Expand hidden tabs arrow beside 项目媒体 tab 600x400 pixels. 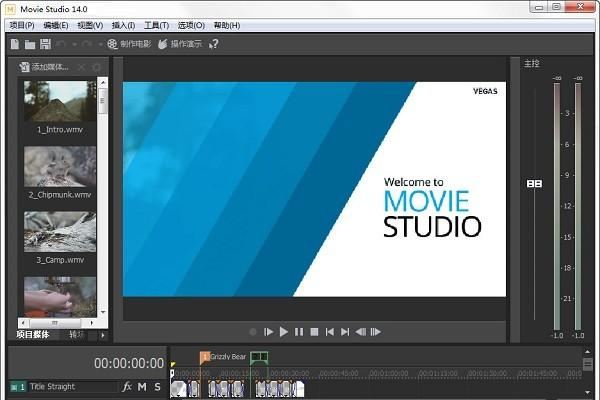pos(103,335)
